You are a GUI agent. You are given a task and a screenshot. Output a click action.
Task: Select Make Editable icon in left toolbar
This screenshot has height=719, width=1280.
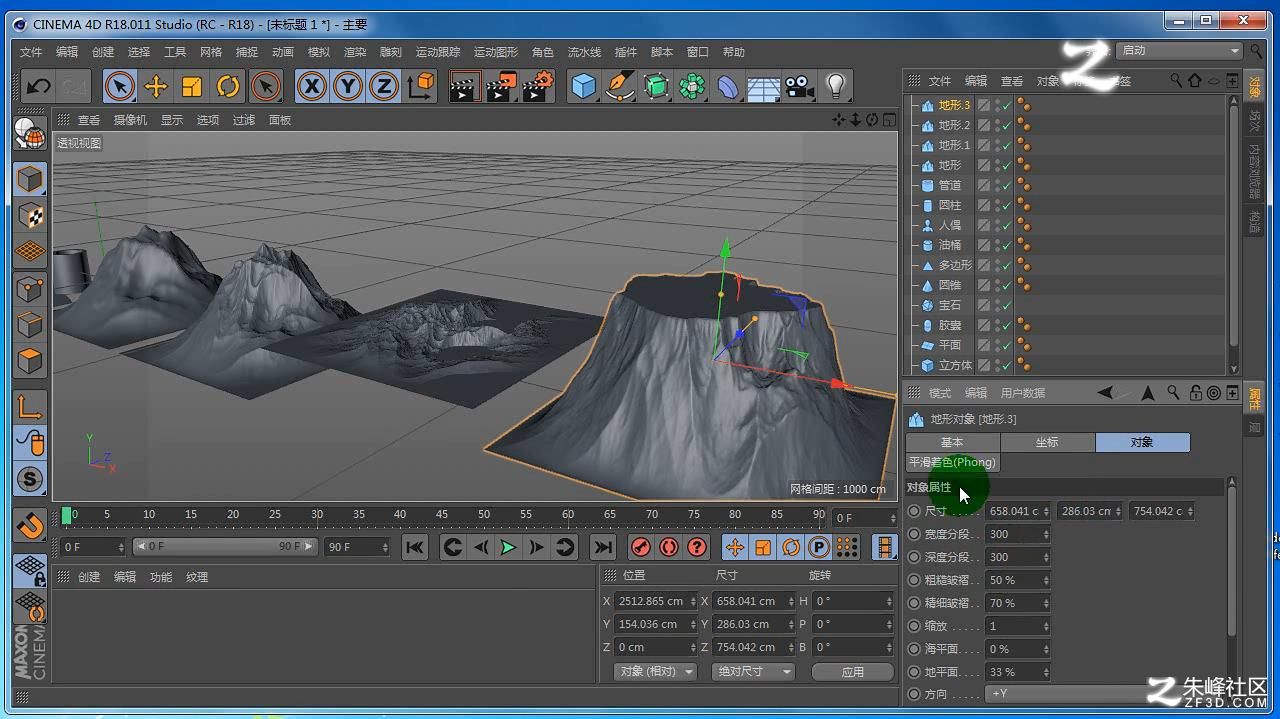(x=30, y=134)
